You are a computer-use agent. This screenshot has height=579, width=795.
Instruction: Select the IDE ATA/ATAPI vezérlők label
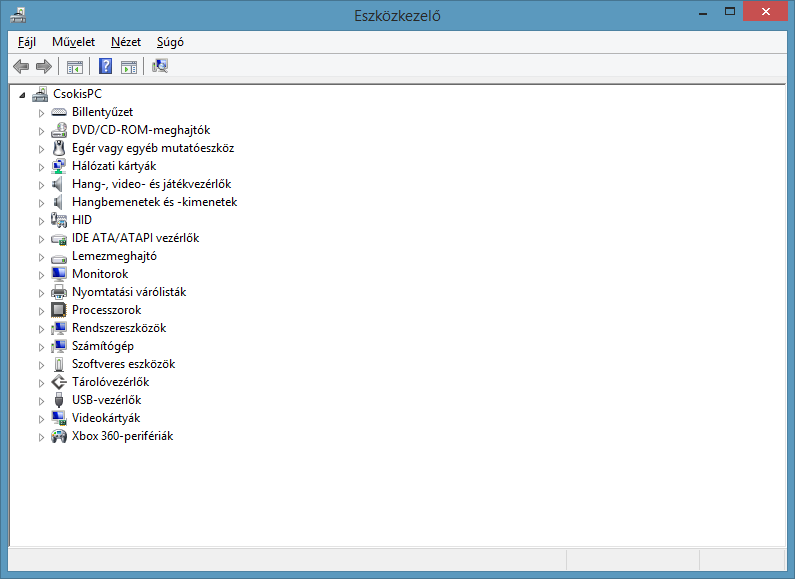(x=135, y=238)
